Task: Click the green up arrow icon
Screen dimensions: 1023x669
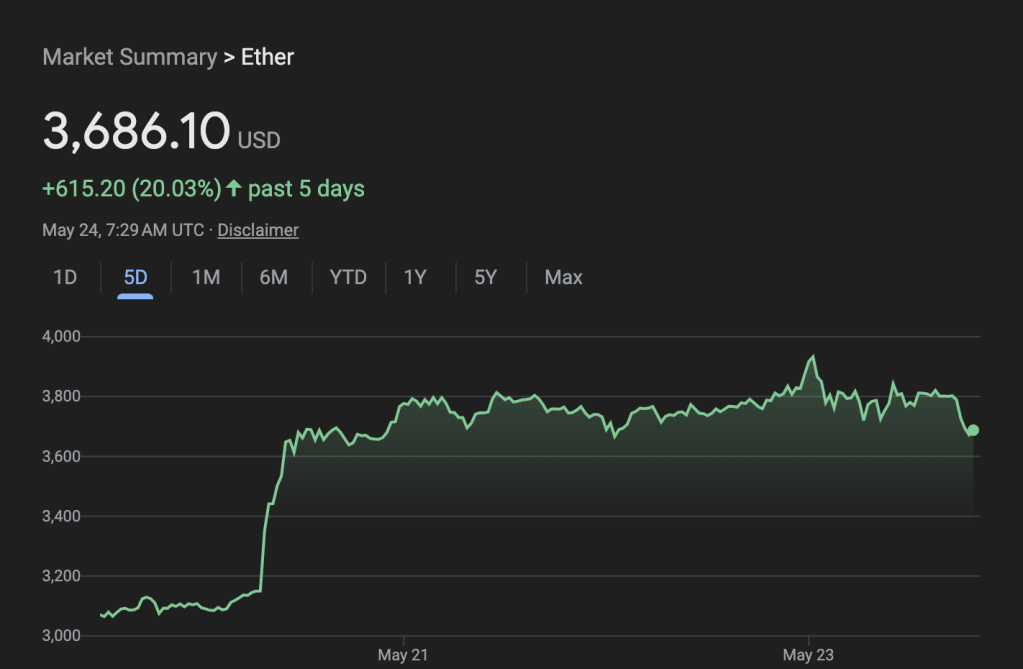Action: point(234,188)
